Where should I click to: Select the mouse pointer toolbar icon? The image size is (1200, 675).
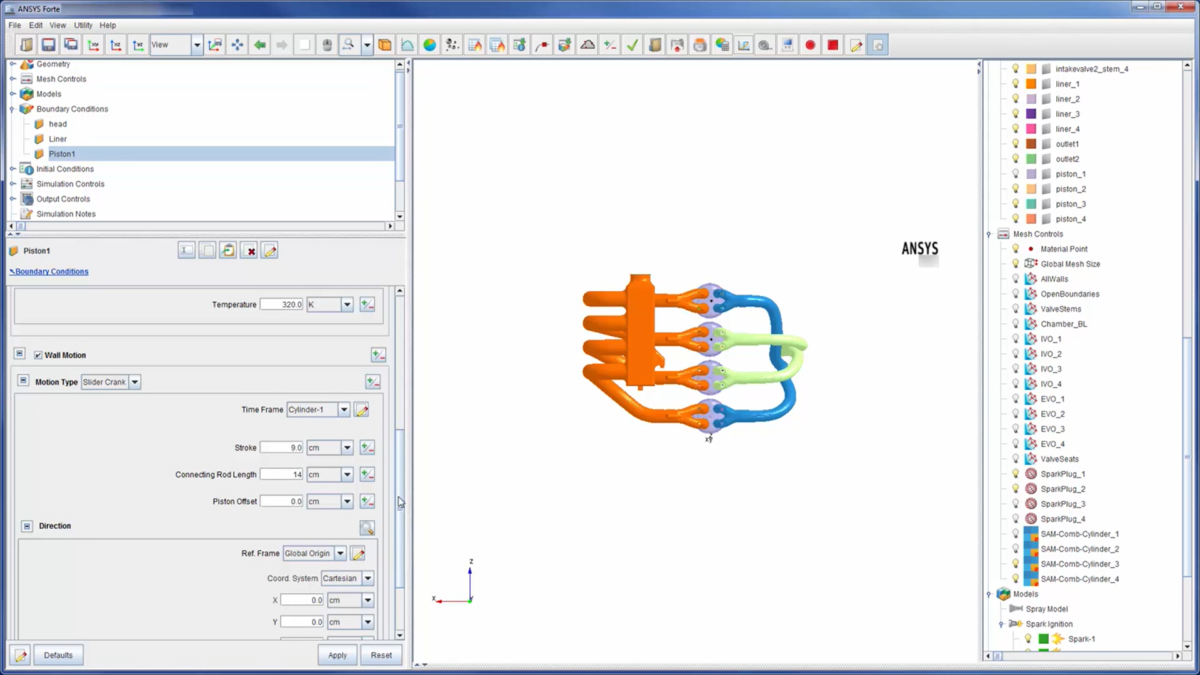pyautogui.click(x=326, y=45)
